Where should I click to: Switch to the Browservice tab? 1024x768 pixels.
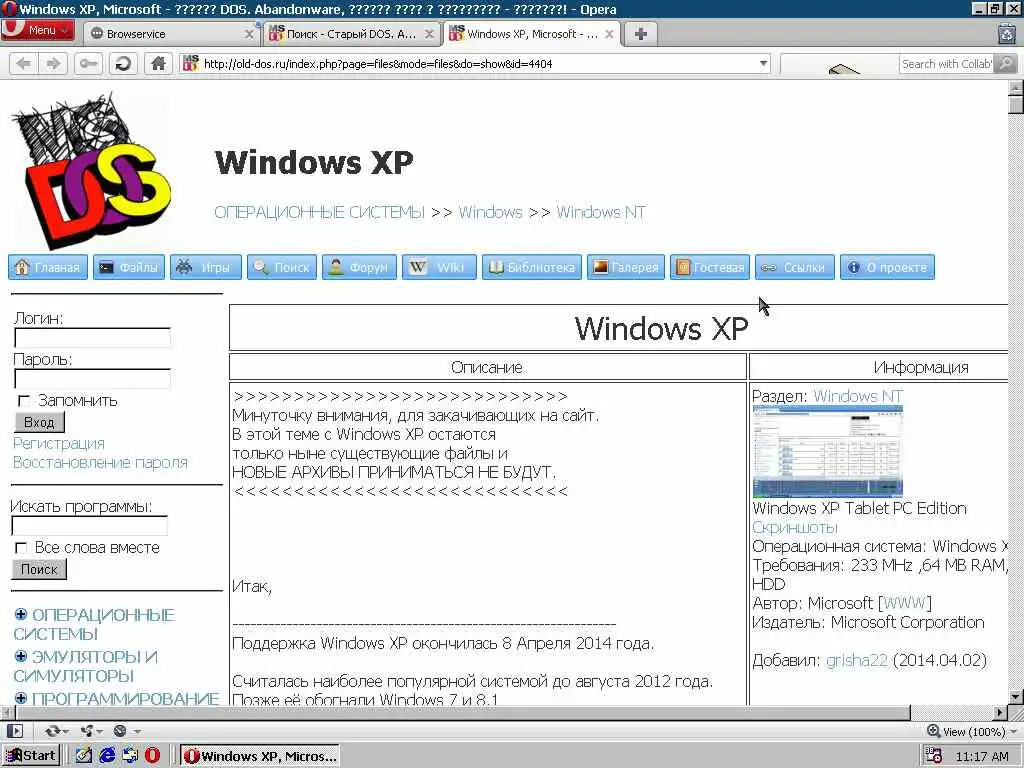tap(170, 33)
